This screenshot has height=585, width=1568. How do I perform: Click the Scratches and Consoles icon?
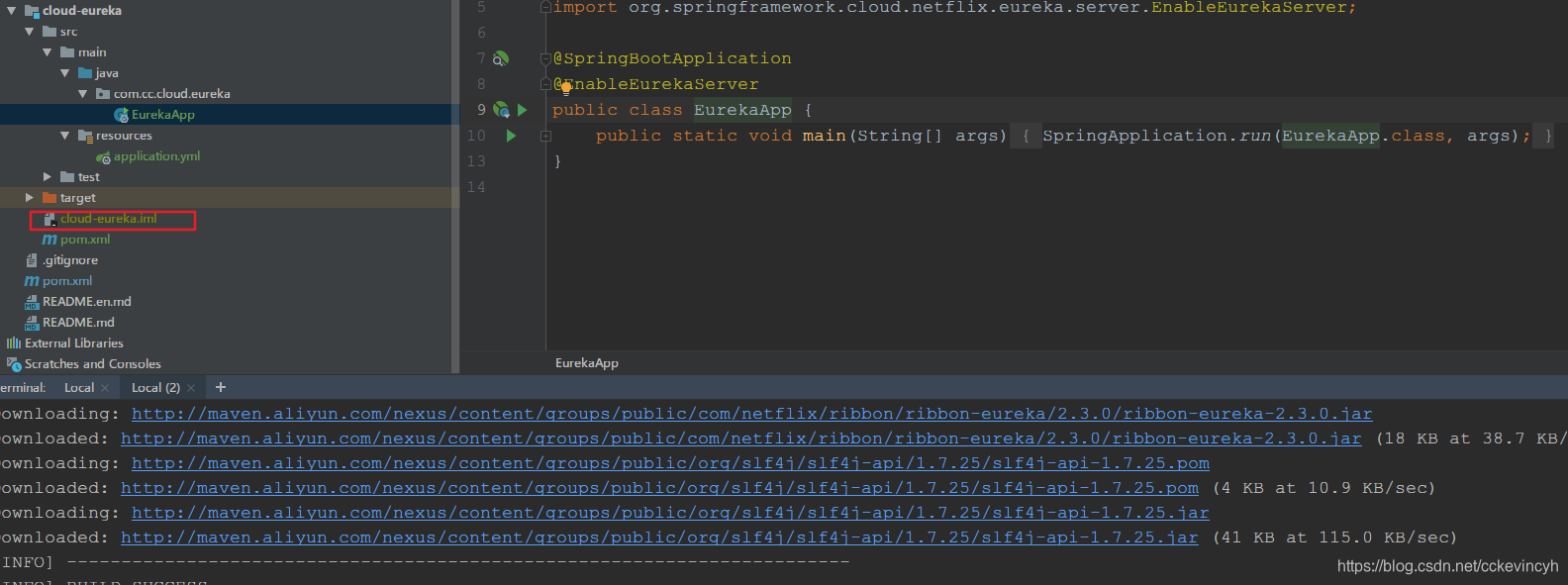click(x=14, y=364)
